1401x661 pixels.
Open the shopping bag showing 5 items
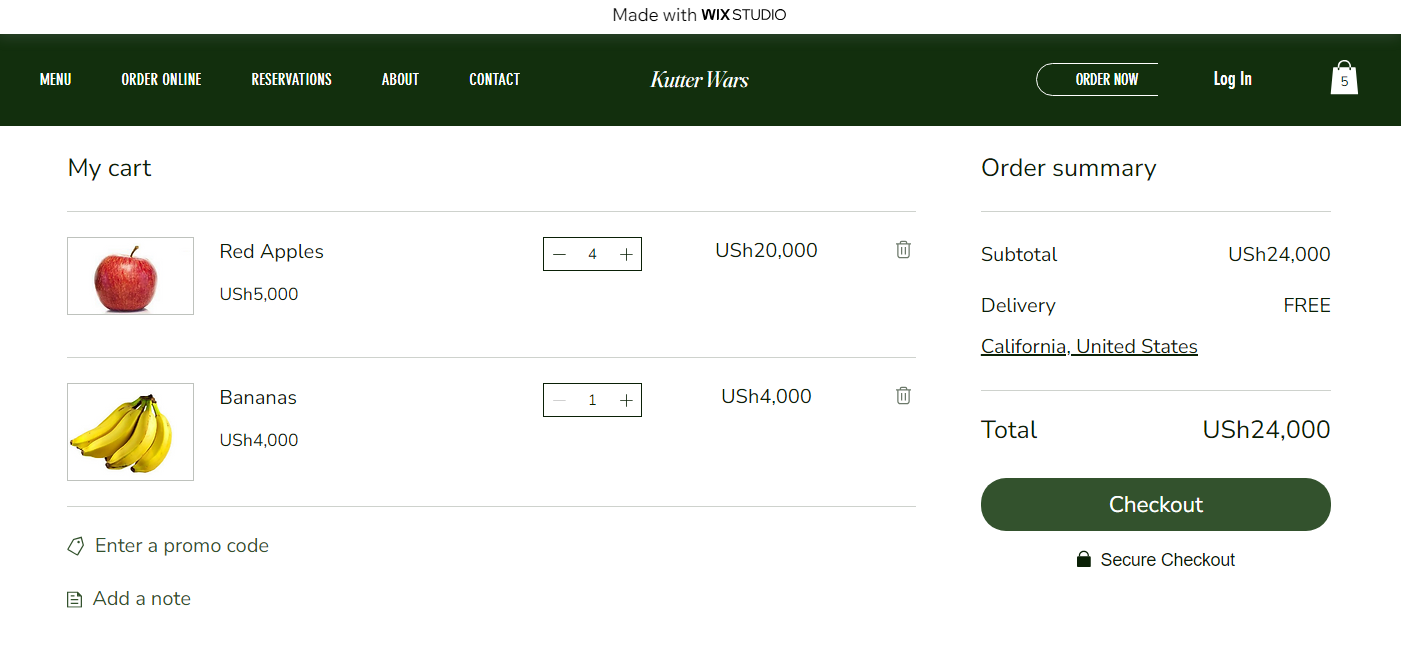point(1344,77)
